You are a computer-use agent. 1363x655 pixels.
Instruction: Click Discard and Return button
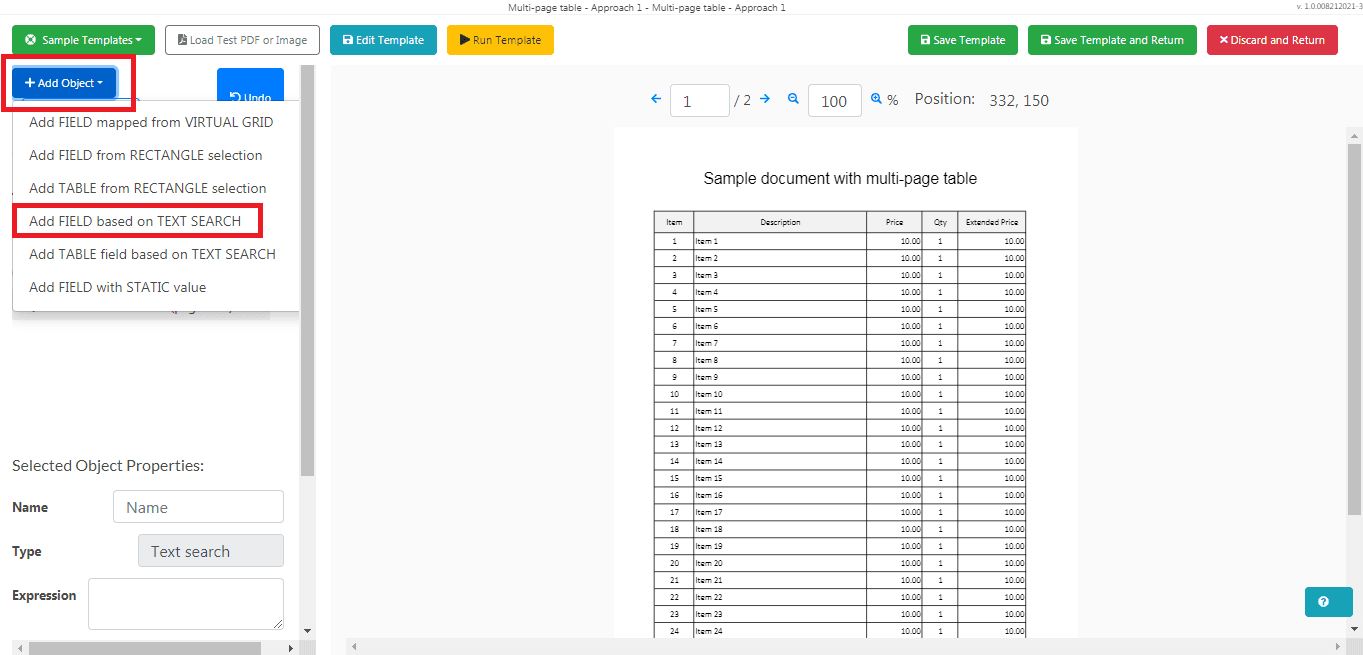(x=1271, y=40)
